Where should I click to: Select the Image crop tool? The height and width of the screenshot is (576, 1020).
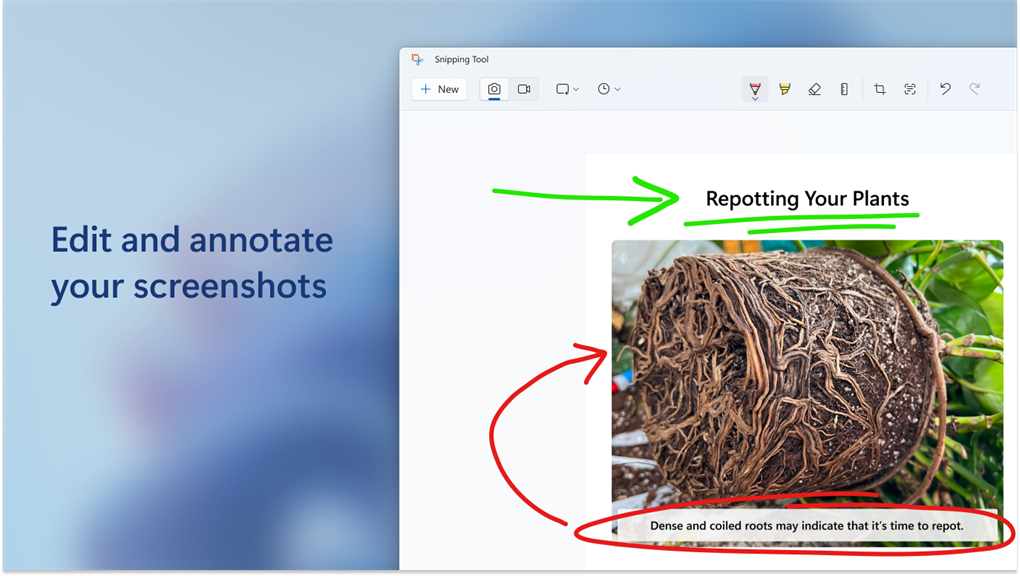880,89
